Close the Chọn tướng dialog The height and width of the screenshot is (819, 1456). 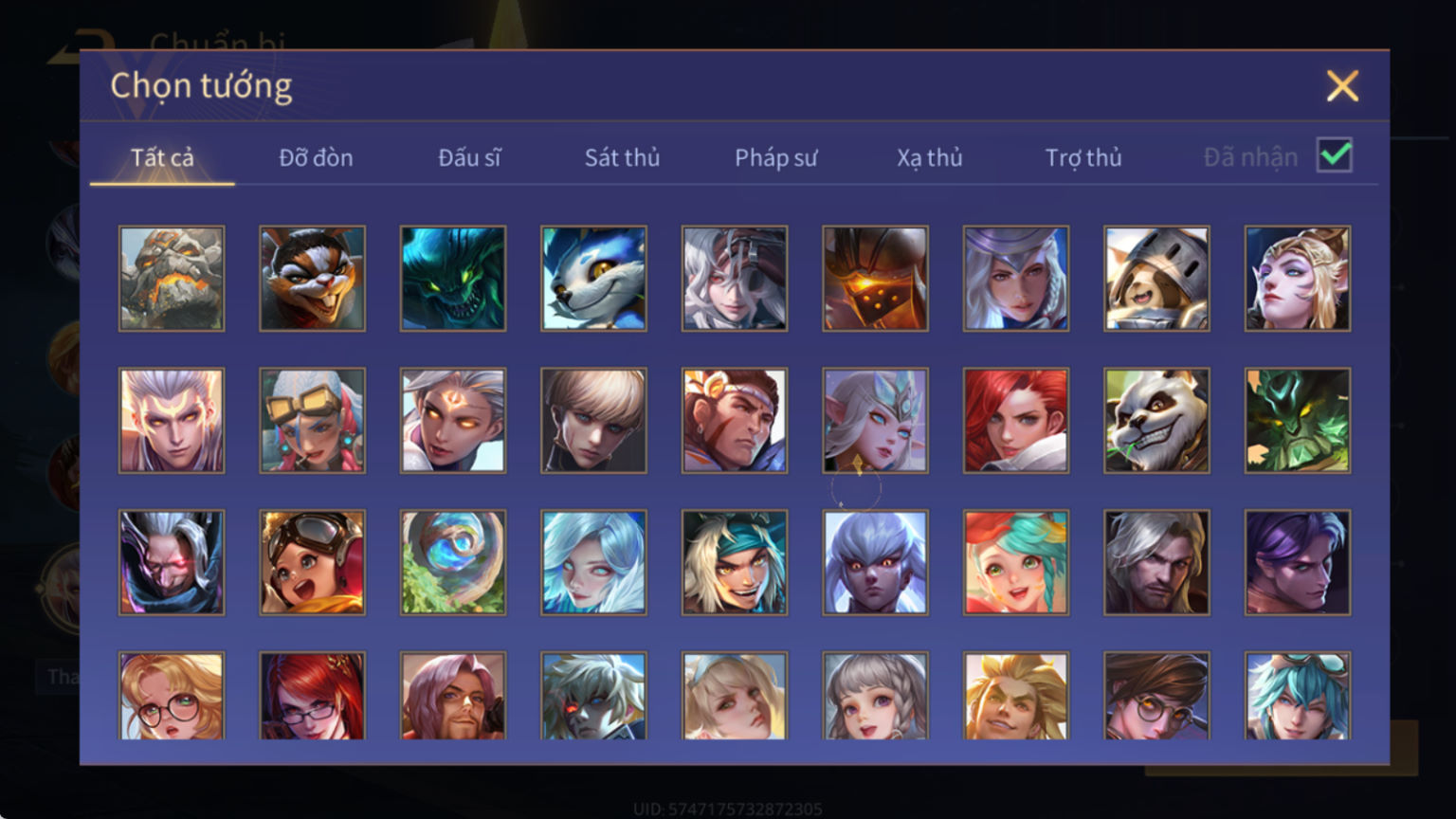click(x=1342, y=86)
